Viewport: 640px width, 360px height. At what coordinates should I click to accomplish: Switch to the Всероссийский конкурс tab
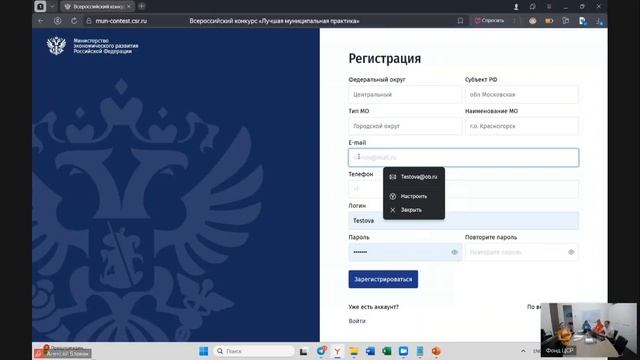(x=97, y=6)
